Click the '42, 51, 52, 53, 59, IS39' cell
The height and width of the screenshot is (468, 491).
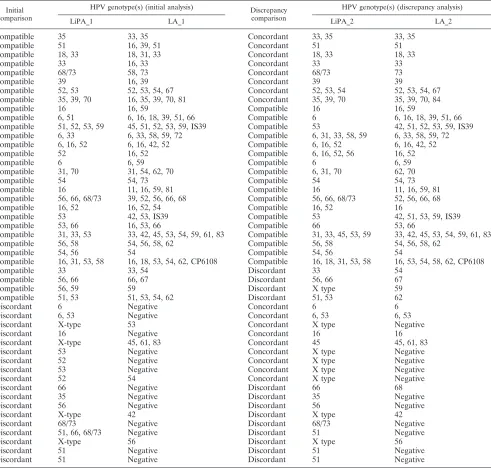[x=434, y=127]
